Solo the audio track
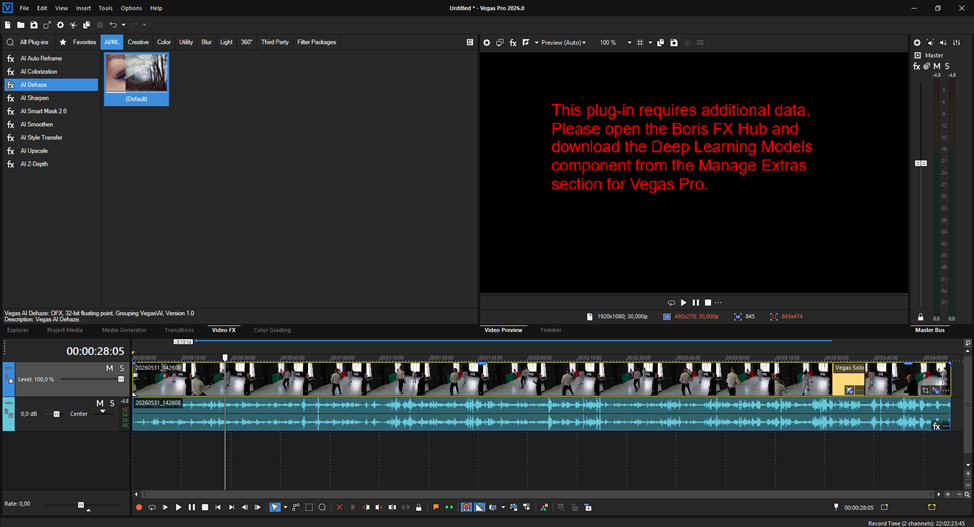 [112, 403]
